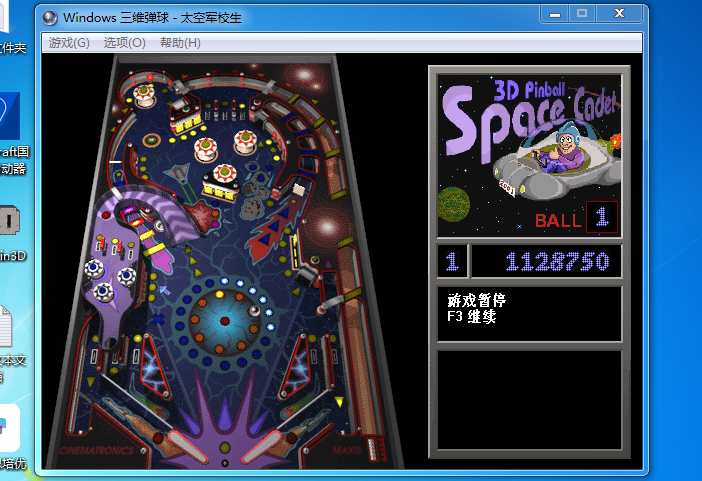Click the pinball icon in the title bar
702x481 pixels.
tap(50, 17)
